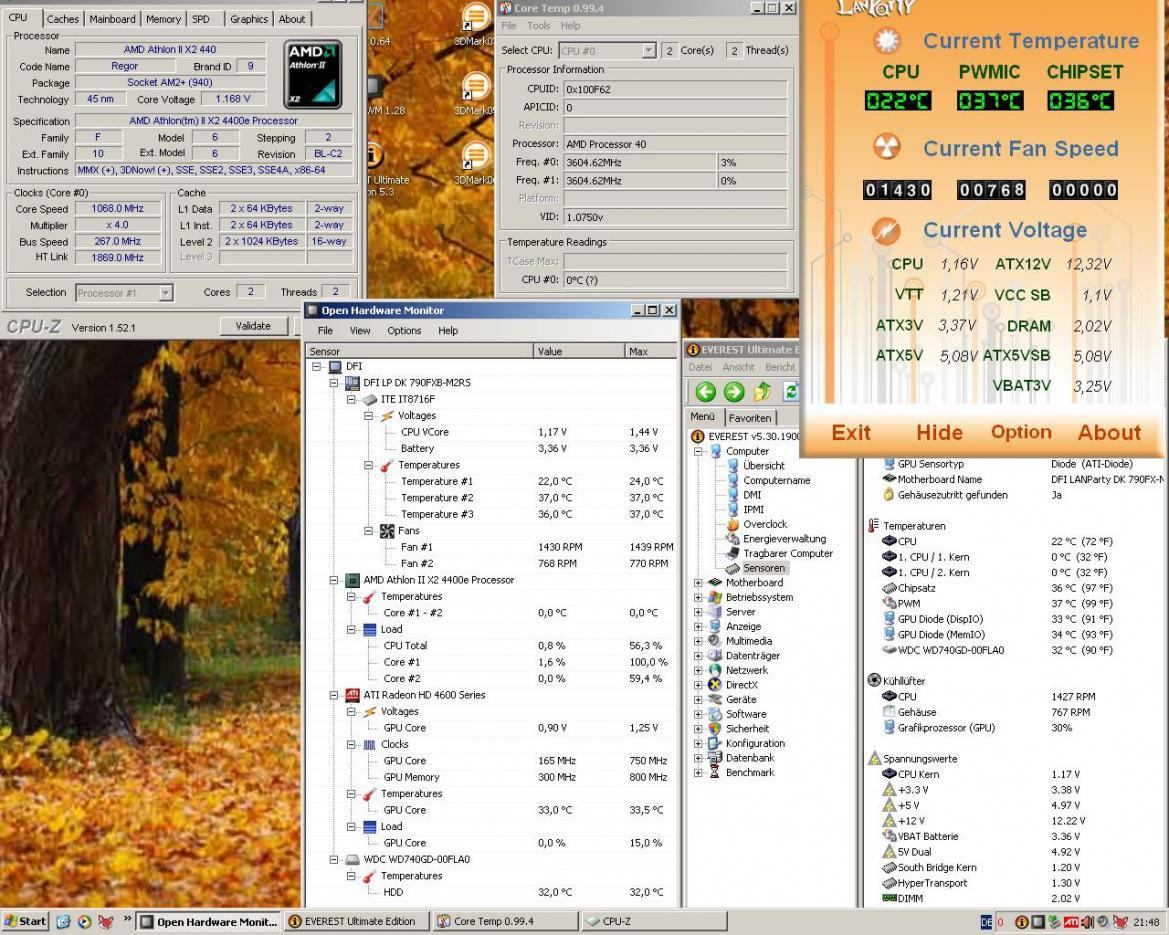The width and height of the screenshot is (1169, 935).
Task: Click EVEREST folder-up toolbar icon
Action: (x=762, y=391)
